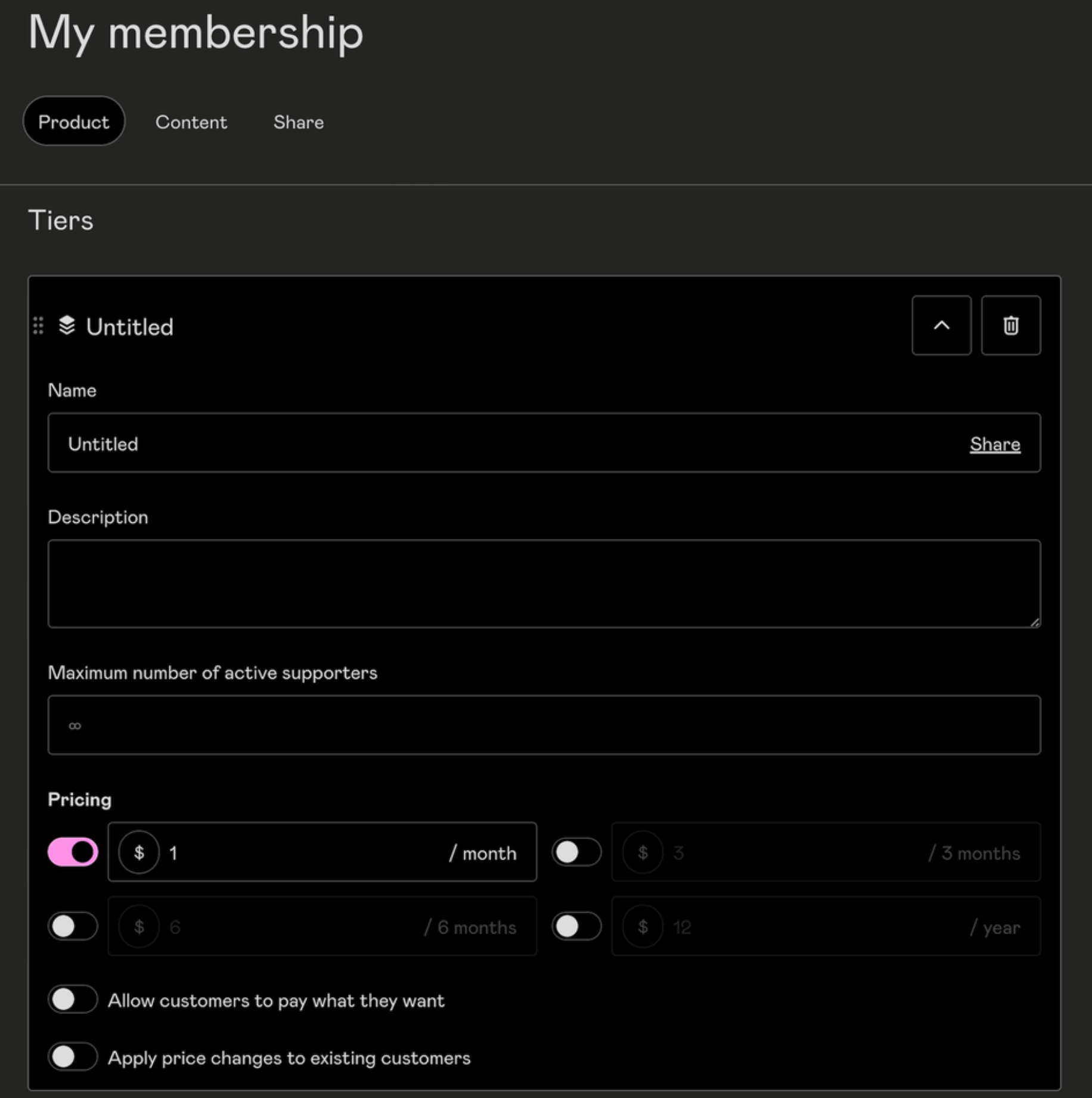Click the tier stack icon next to Untitled

[x=67, y=325]
